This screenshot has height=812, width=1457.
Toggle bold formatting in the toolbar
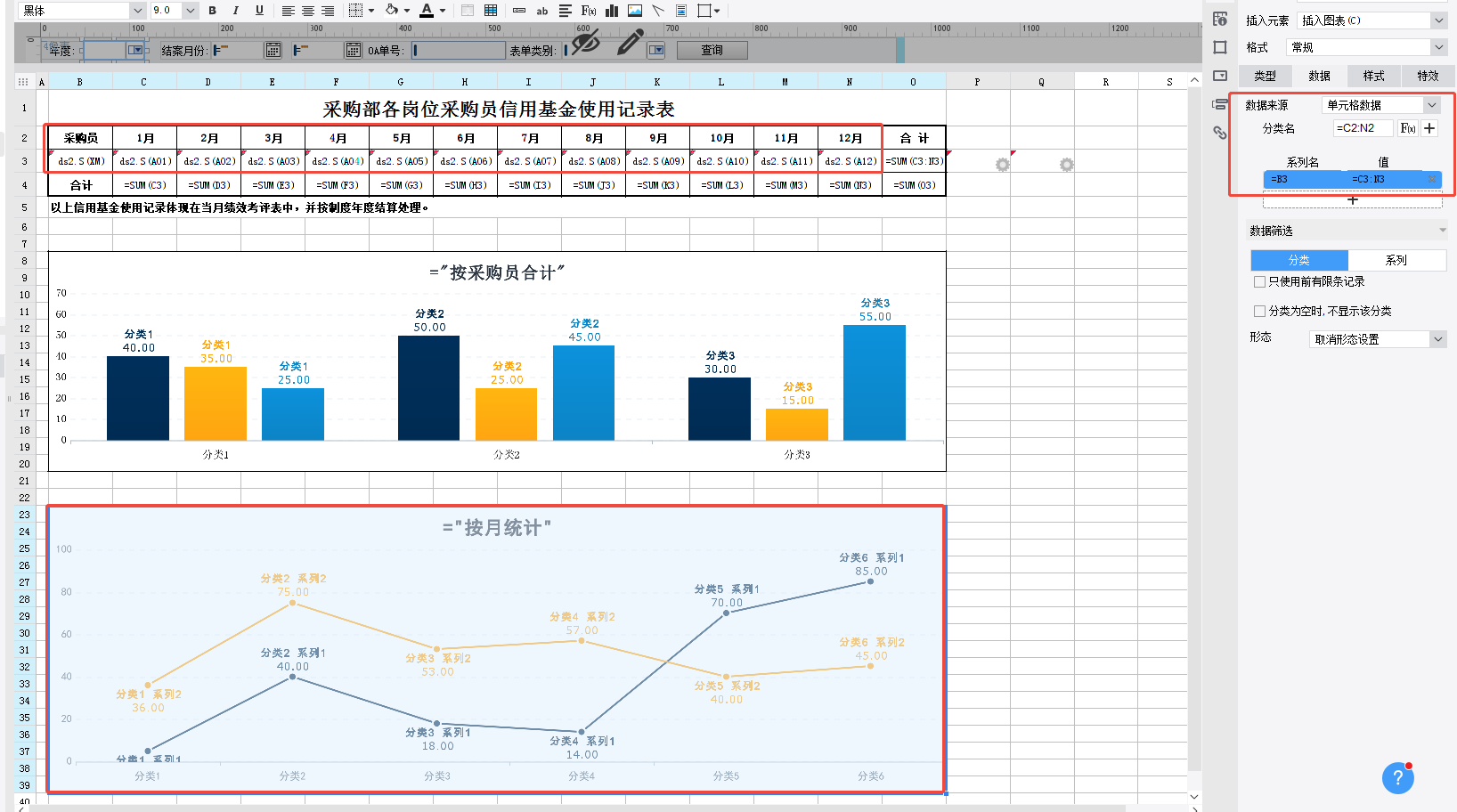[212, 11]
